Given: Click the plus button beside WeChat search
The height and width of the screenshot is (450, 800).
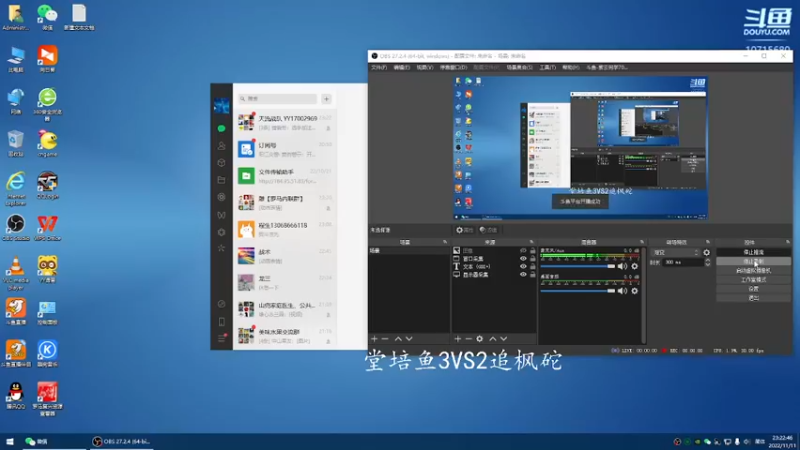Looking at the screenshot, I should pyautogui.click(x=327, y=99).
